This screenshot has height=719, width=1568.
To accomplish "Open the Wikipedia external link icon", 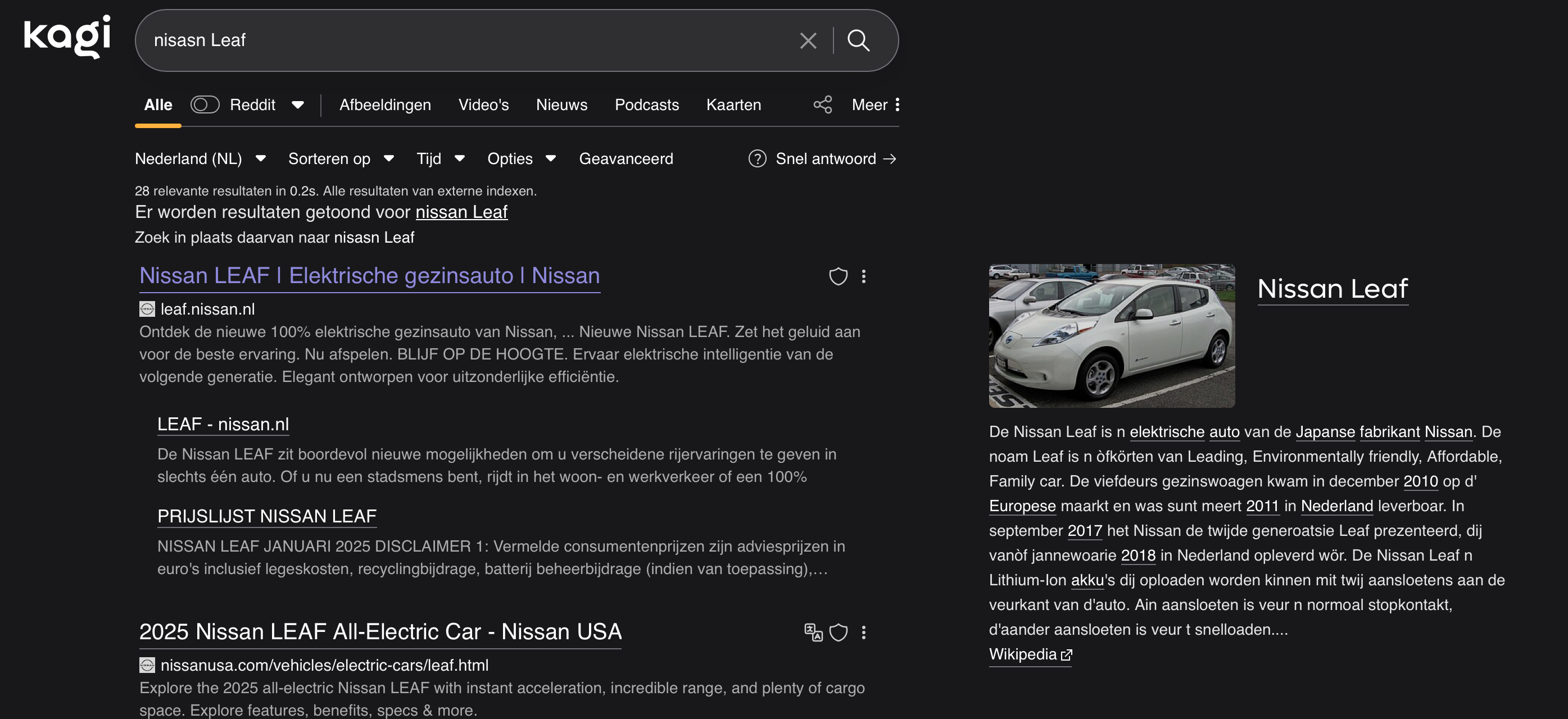I will click(1067, 654).
